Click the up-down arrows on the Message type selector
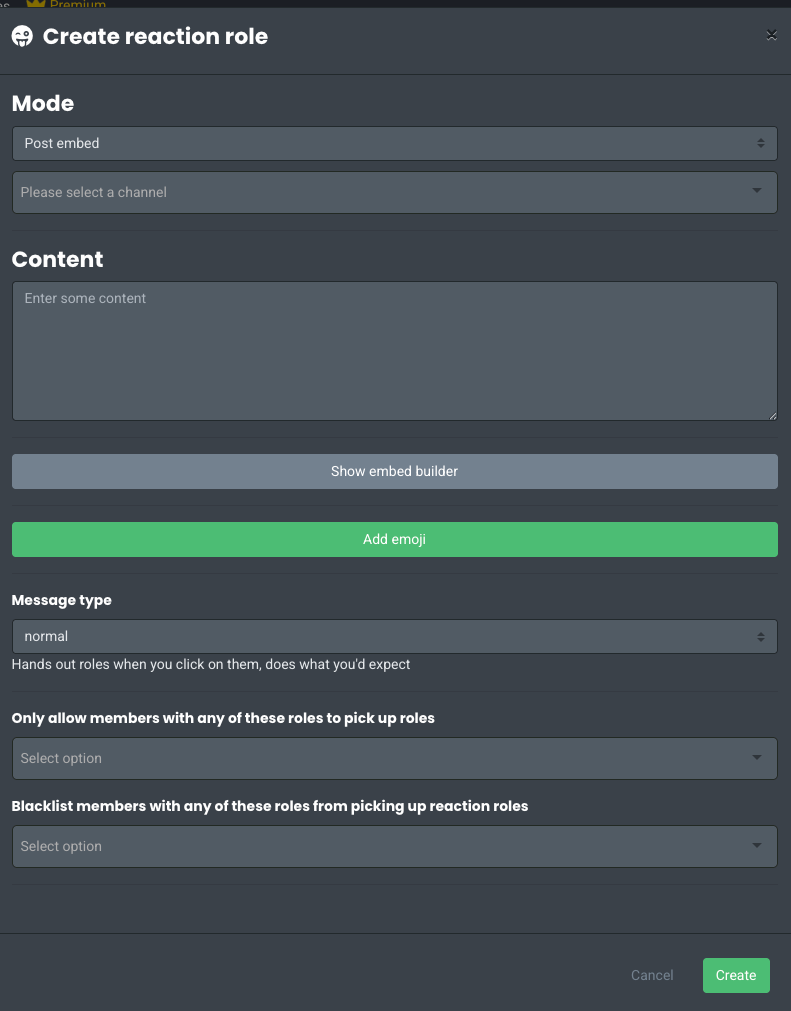Screen dimensions: 791x1011 pos(761,636)
